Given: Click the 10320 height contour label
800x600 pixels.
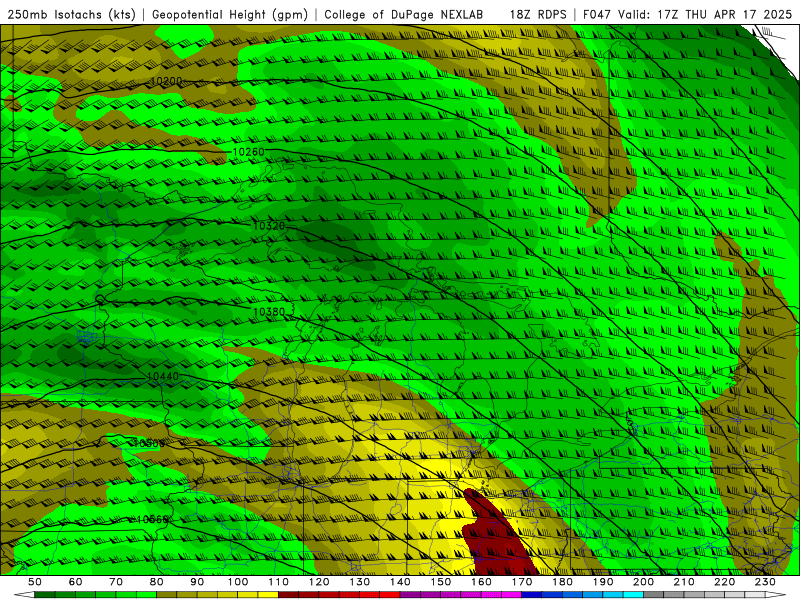Looking at the screenshot, I should coord(269,226).
